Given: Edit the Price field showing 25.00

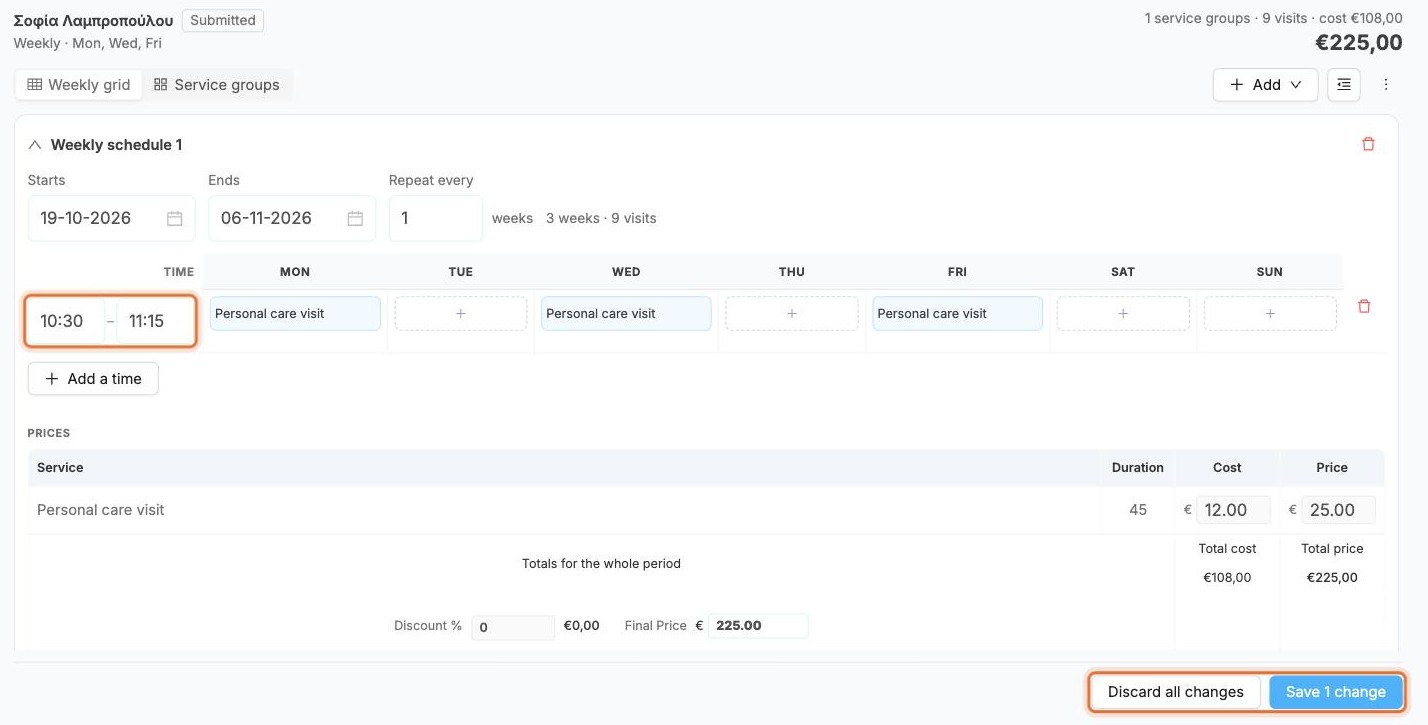Looking at the screenshot, I should point(1338,510).
